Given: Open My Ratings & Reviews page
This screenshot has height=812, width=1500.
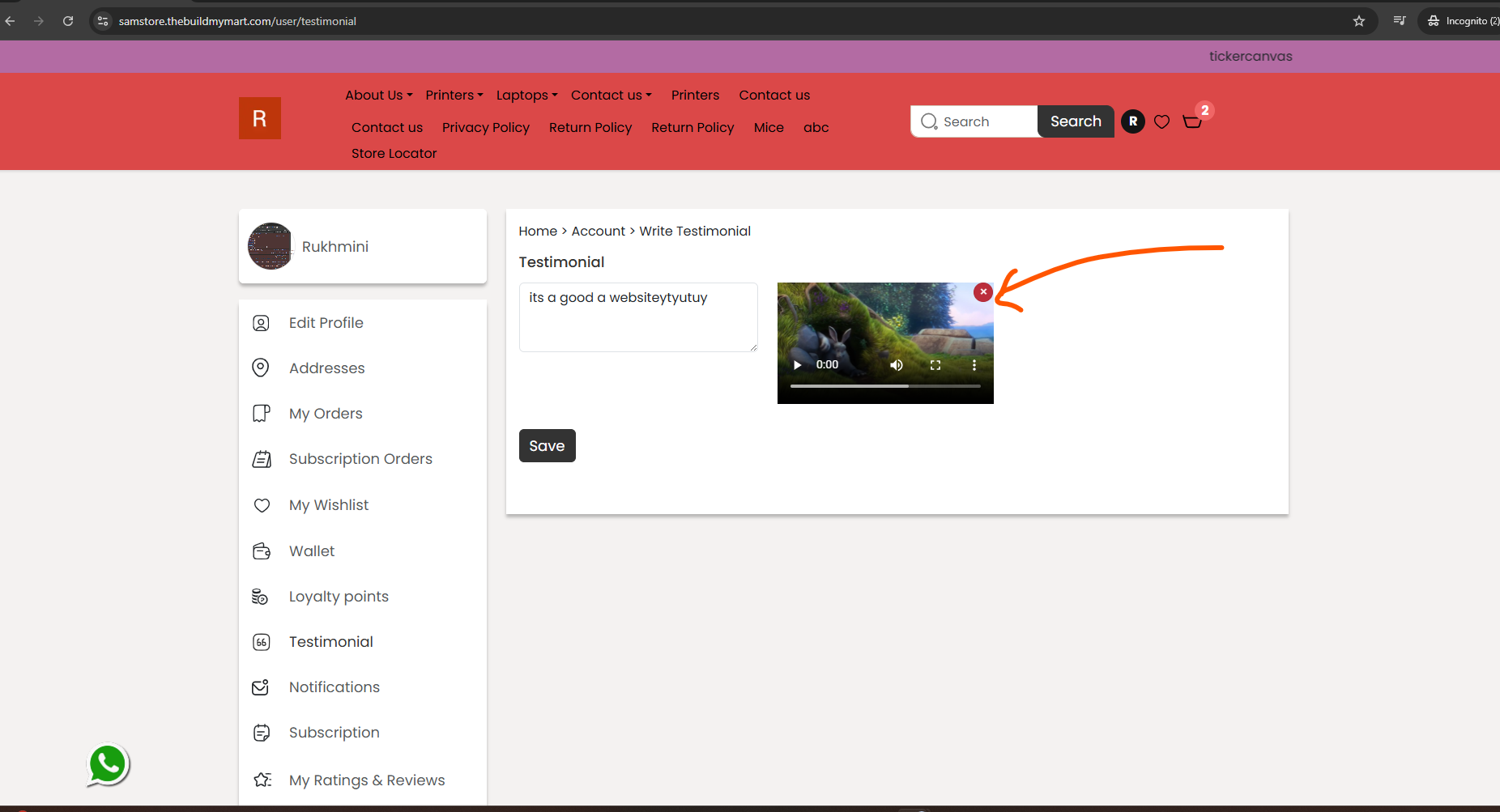Looking at the screenshot, I should tap(367, 780).
